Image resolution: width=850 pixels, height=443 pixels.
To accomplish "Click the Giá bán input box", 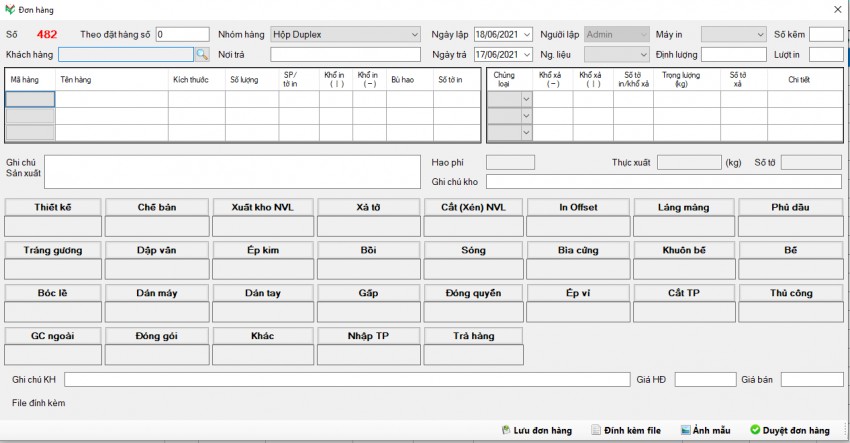I will (x=811, y=380).
